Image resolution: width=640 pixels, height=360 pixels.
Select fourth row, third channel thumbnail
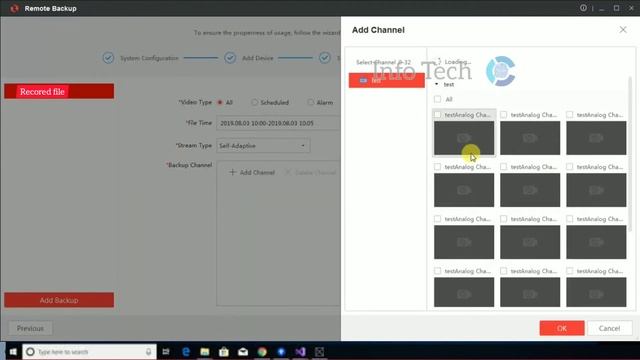click(x=596, y=292)
